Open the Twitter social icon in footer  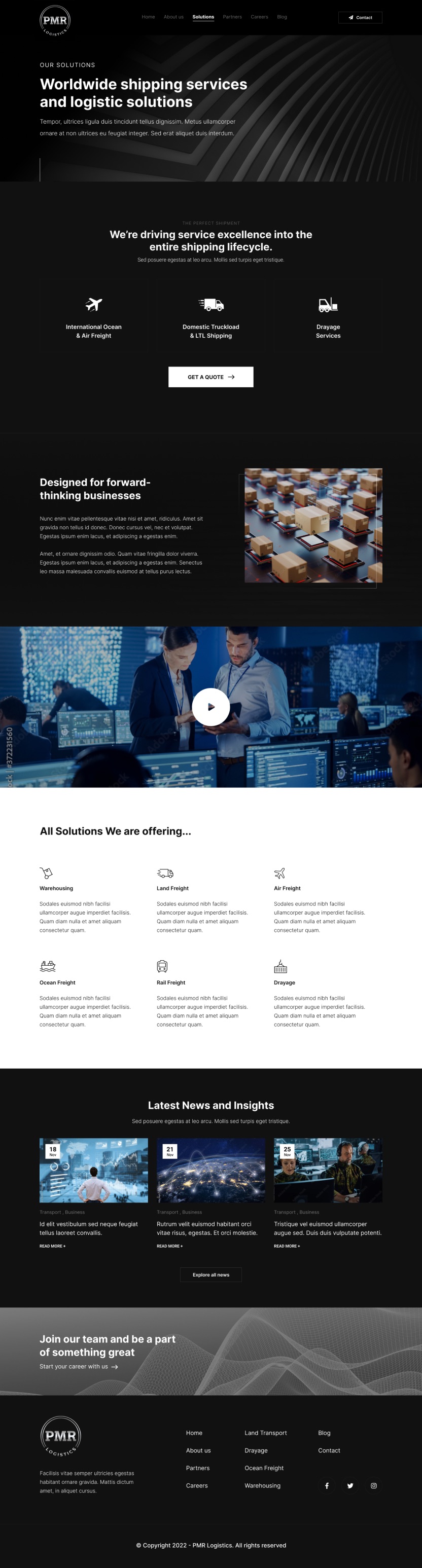tap(350, 1486)
